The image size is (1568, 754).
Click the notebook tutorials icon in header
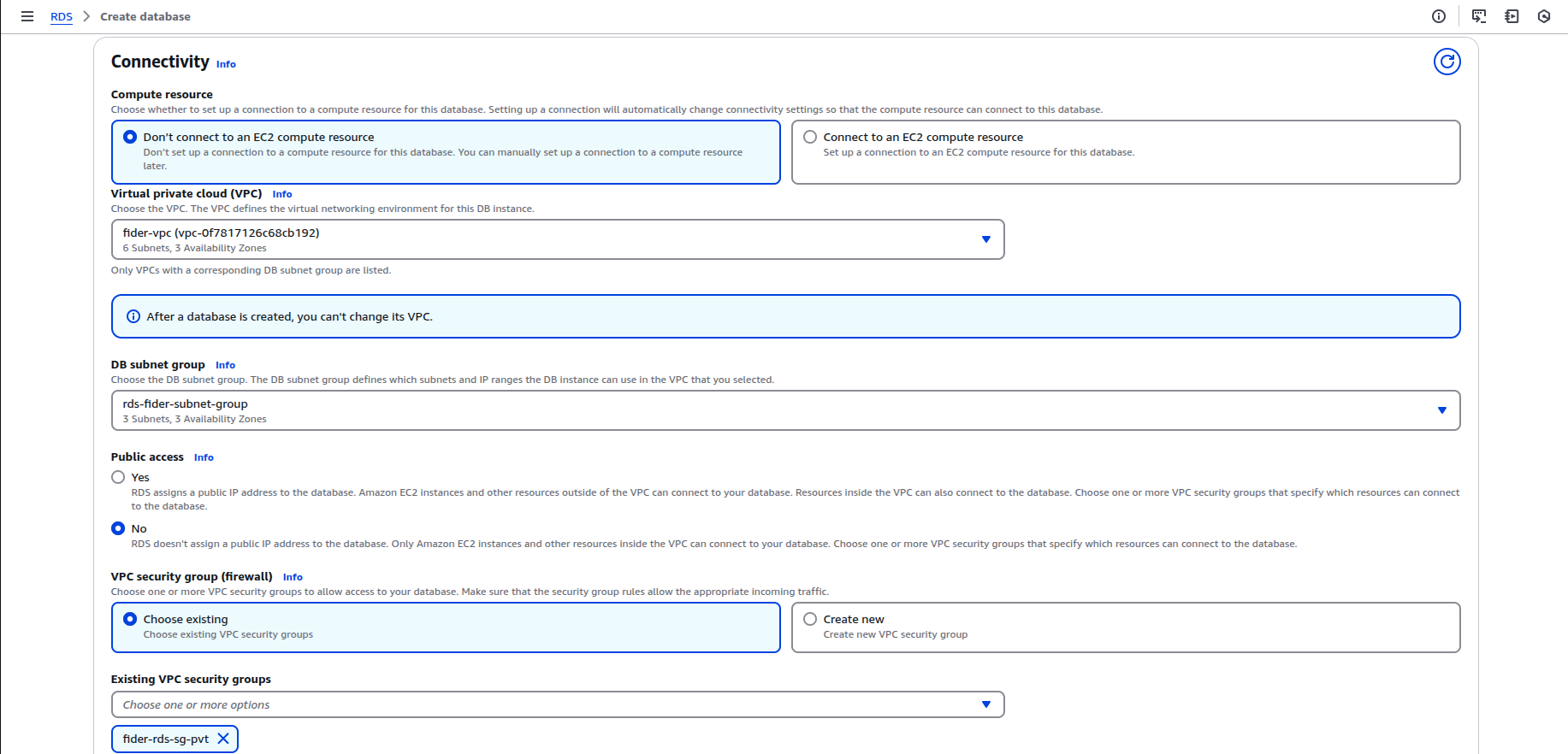pyautogui.click(x=1512, y=16)
